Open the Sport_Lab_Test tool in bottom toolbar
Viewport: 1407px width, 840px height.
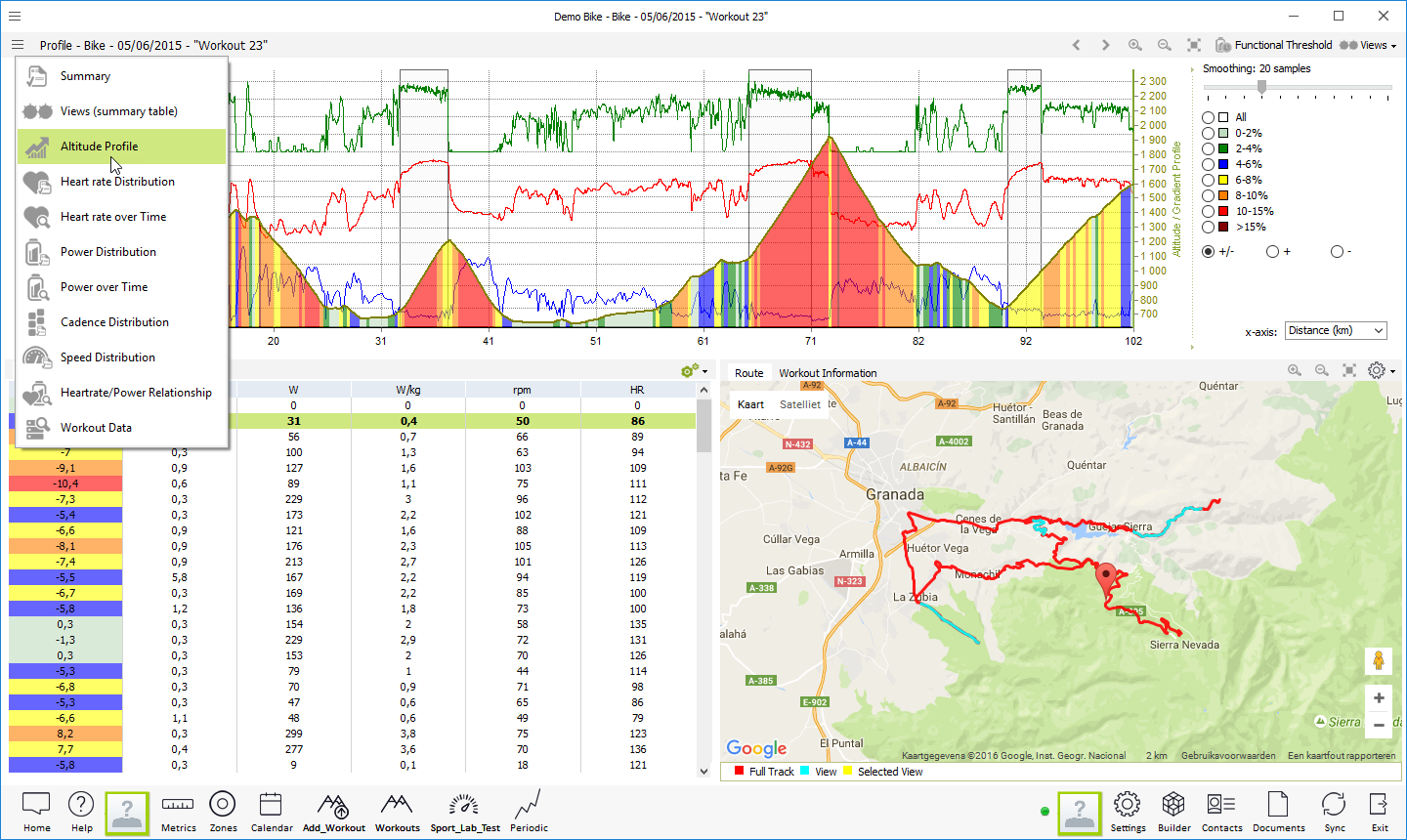click(x=464, y=810)
